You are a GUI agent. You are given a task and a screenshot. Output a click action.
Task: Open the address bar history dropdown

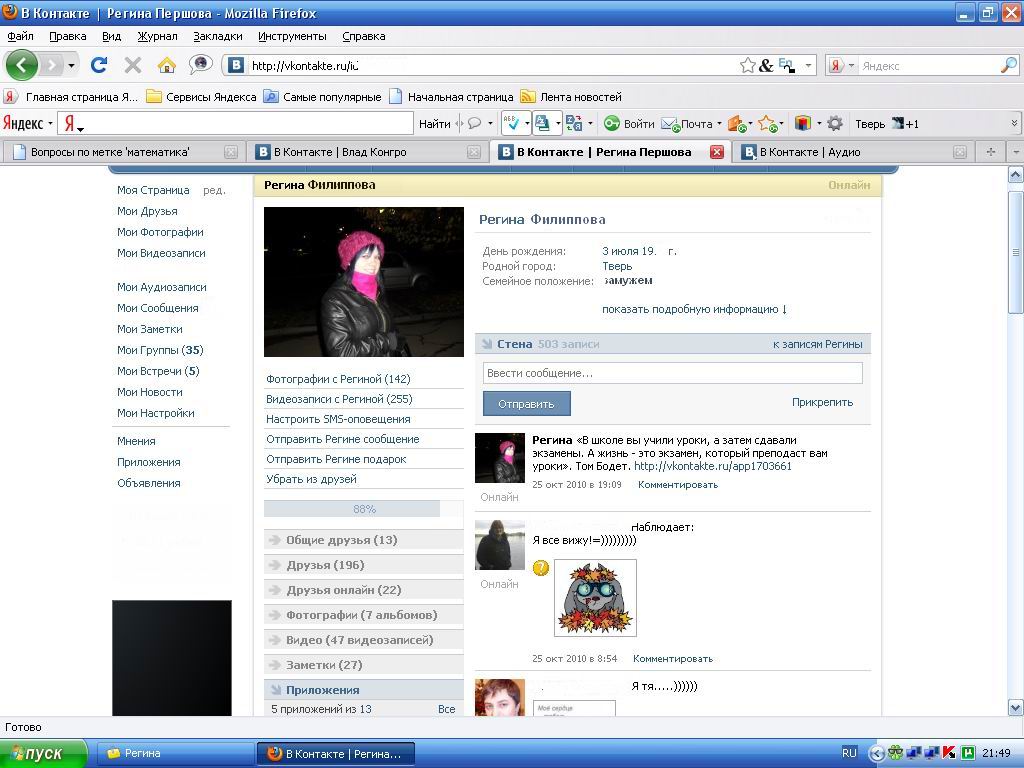pyautogui.click(x=808, y=65)
